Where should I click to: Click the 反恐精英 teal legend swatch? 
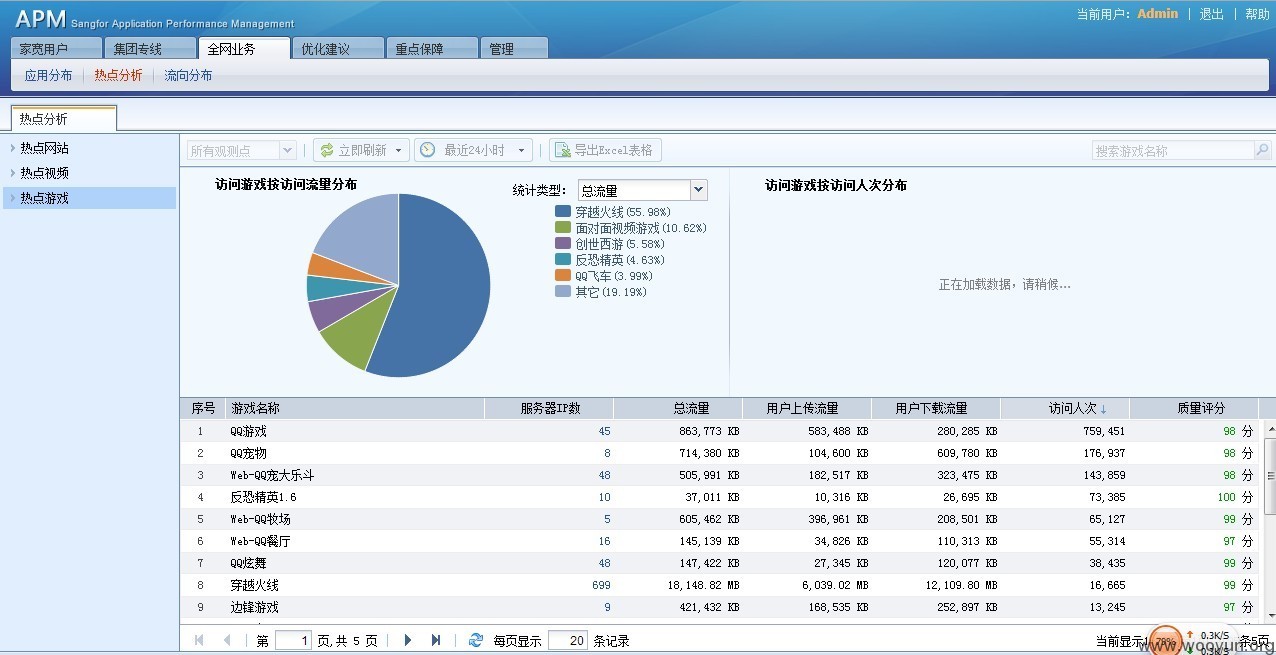(x=563, y=260)
